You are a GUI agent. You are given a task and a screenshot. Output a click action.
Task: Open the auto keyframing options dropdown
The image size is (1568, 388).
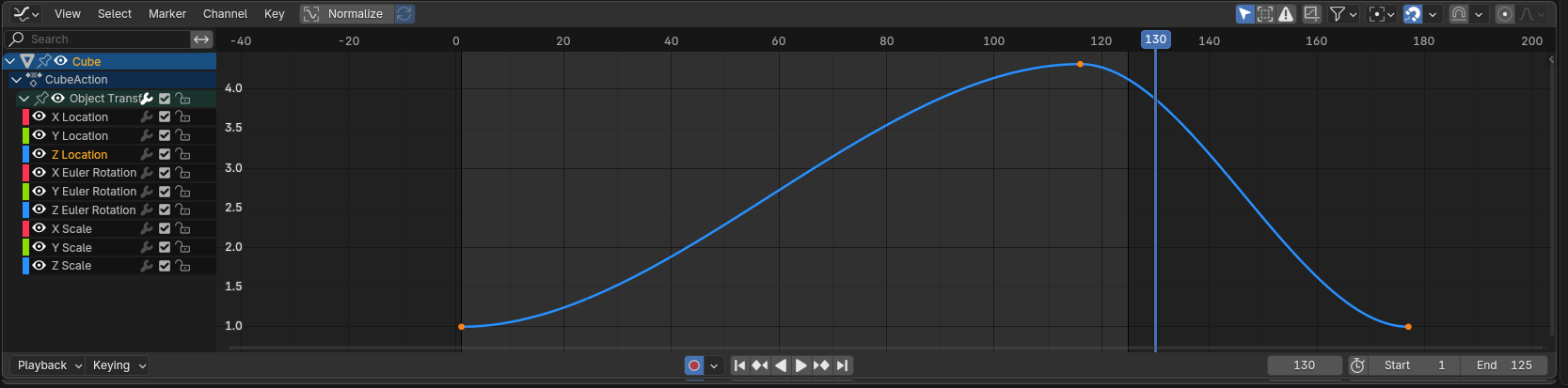(714, 365)
